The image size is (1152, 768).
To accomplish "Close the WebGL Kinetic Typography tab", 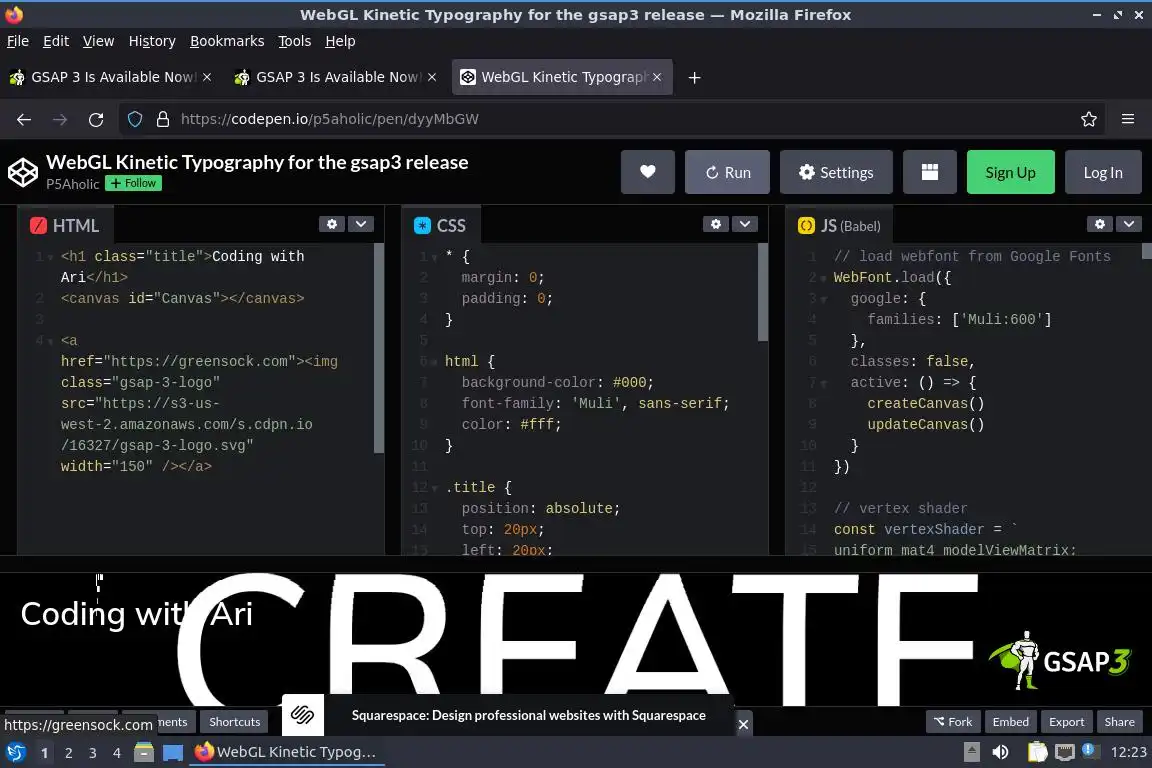I will pos(657,77).
